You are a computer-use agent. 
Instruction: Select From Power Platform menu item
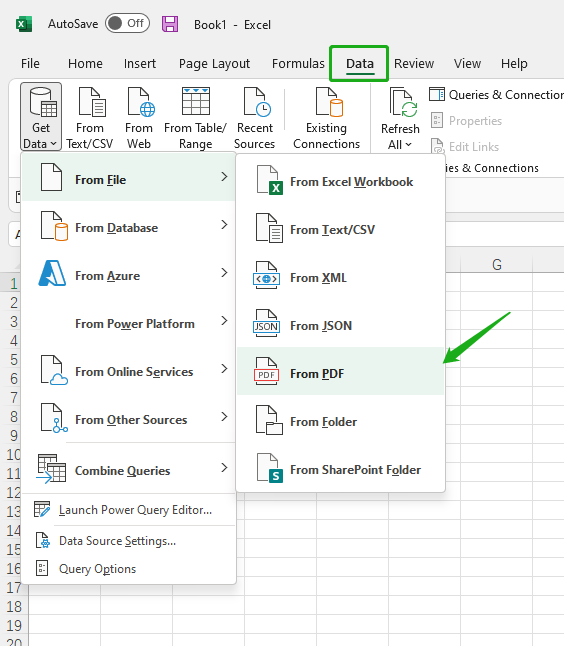click(x=128, y=324)
